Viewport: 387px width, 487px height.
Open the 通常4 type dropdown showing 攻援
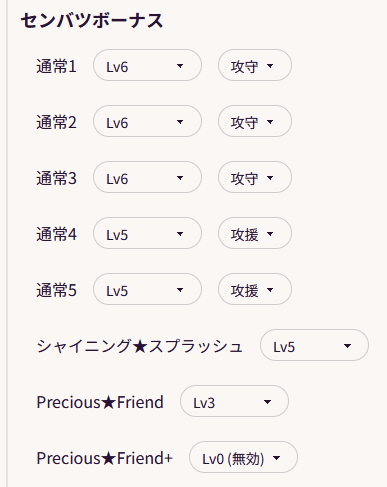pyautogui.click(x=255, y=233)
